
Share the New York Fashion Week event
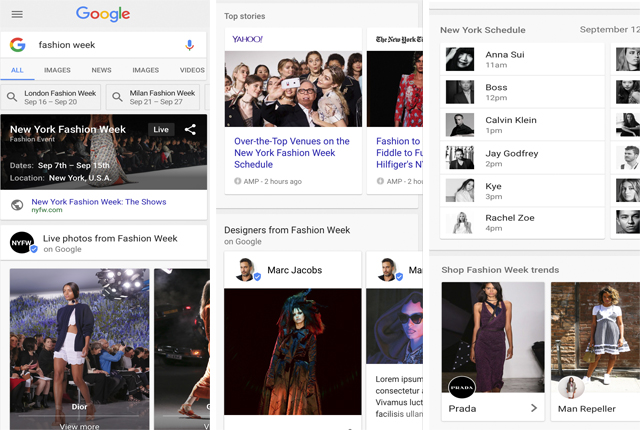click(190, 129)
